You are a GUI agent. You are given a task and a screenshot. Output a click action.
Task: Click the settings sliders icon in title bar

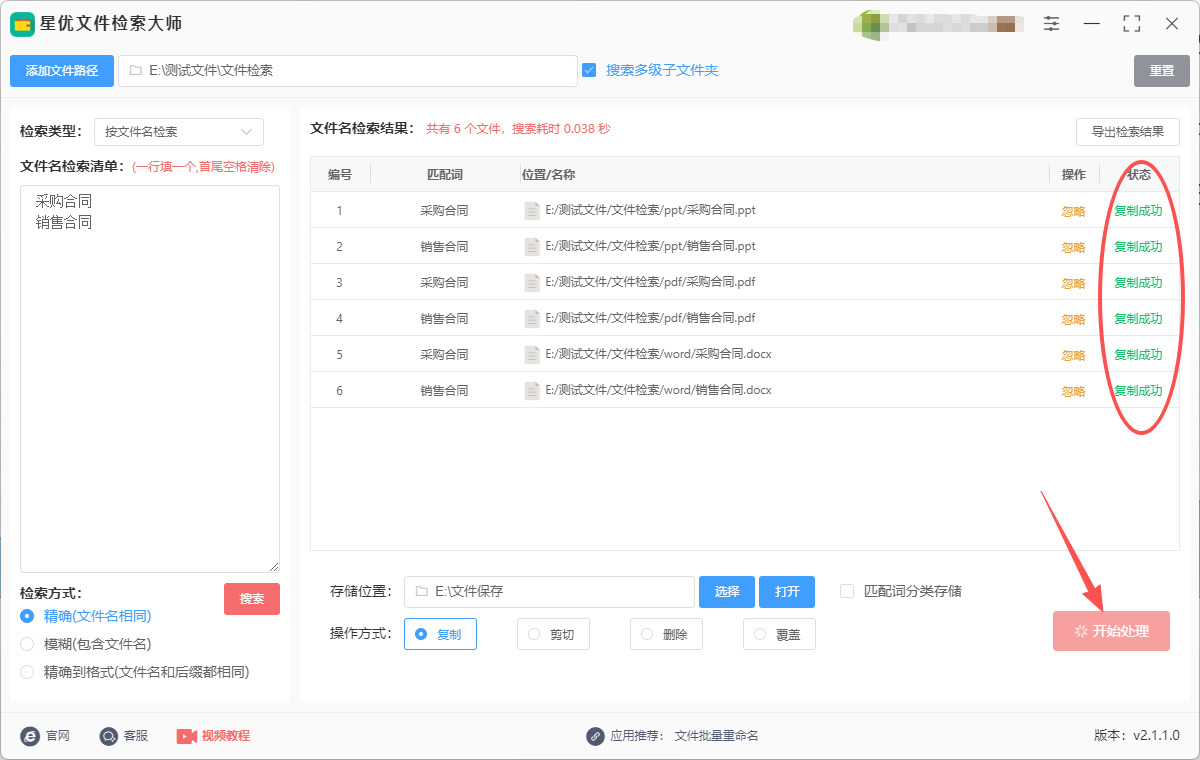click(x=1051, y=24)
